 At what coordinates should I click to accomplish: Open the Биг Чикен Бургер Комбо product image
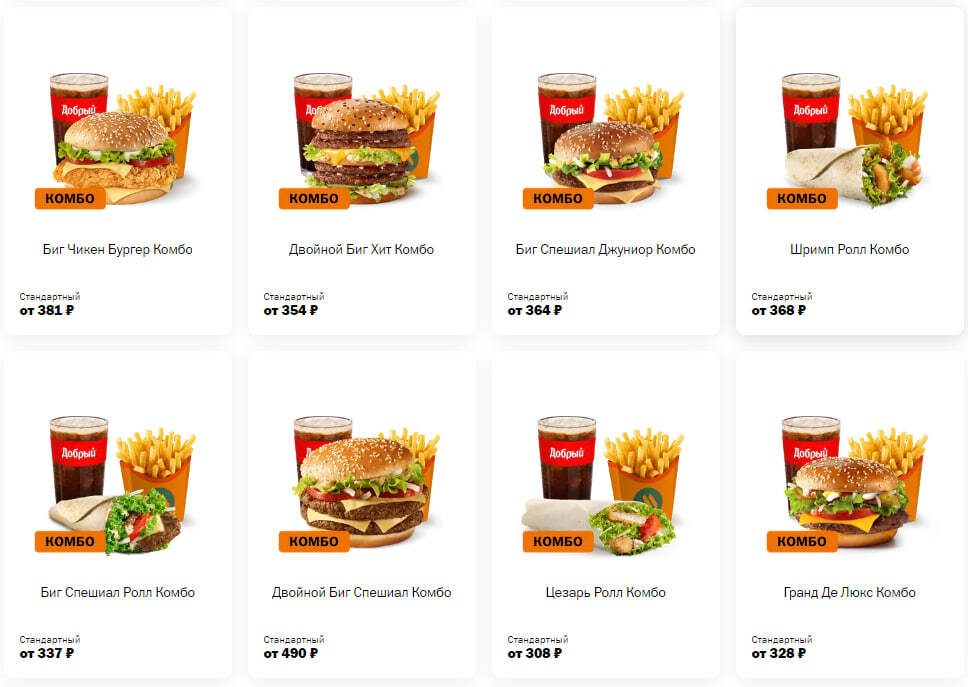[x=122, y=139]
